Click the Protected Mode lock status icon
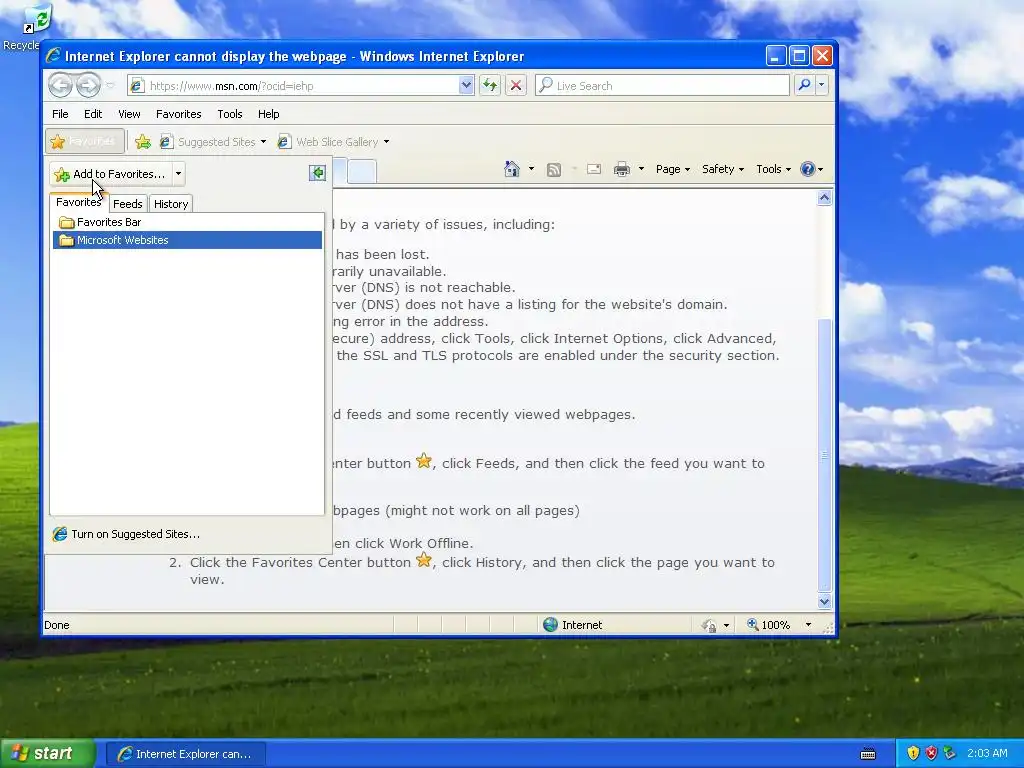1024x768 pixels. tap(709, 625)
